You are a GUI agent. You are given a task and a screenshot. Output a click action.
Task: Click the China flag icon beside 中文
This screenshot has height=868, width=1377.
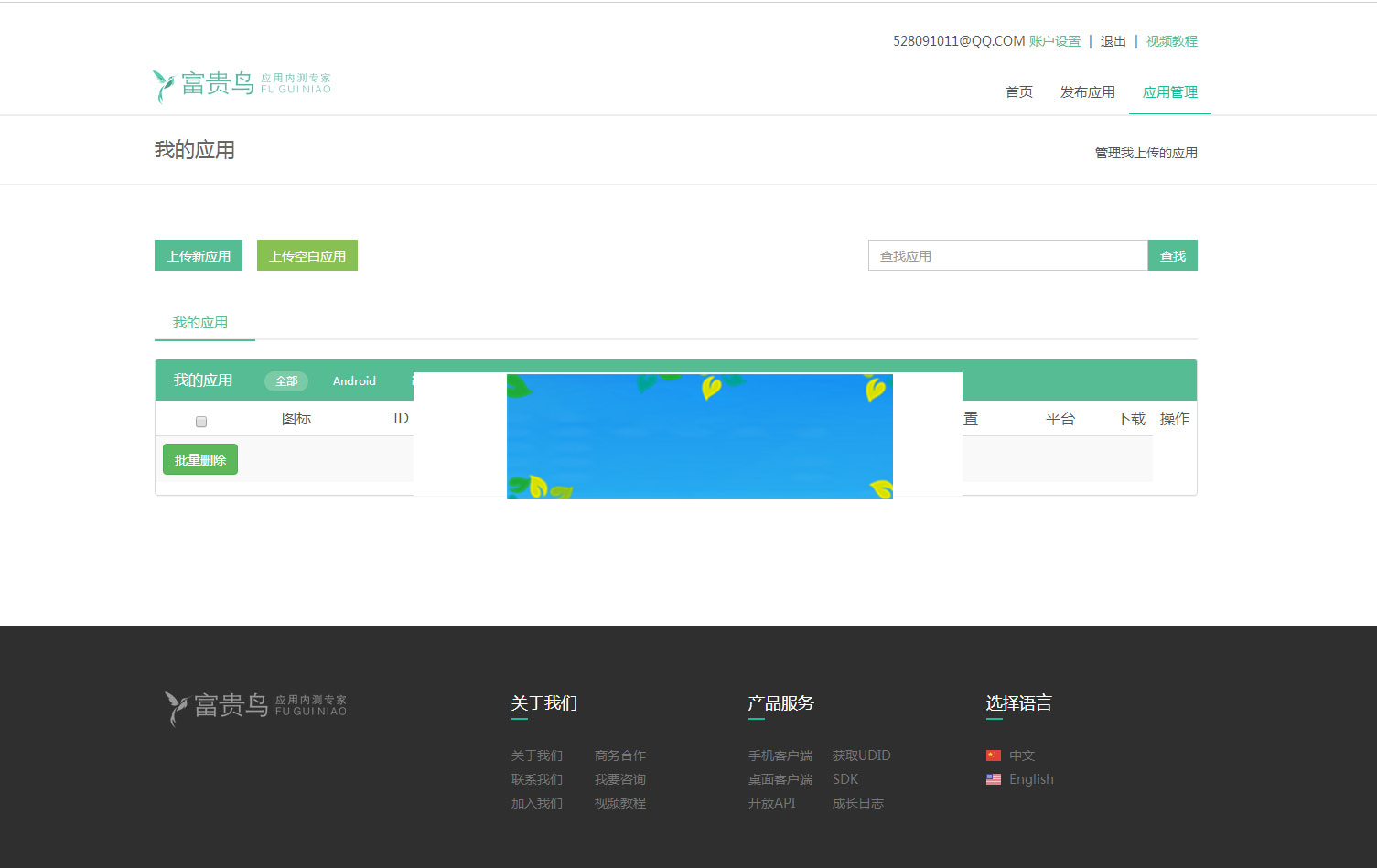point(995,755)
